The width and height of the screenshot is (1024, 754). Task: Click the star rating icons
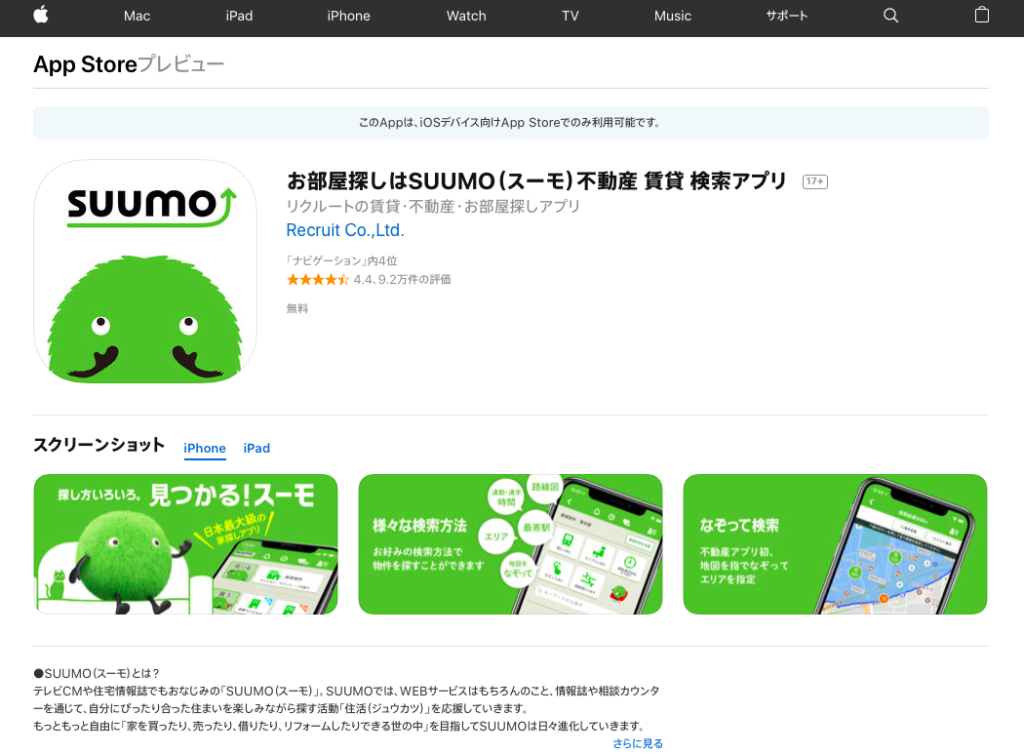[x=318, y=280]
